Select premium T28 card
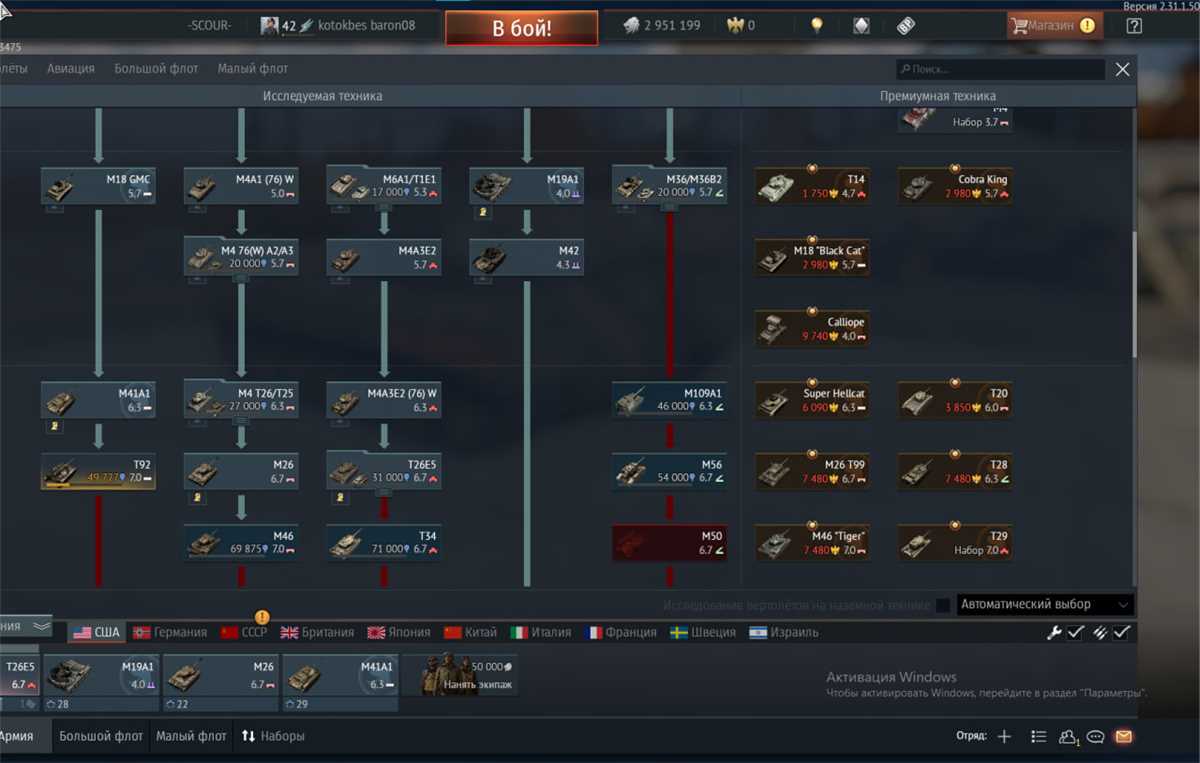Viewport: 1200px width, 763px height. [x=955, y=471]
